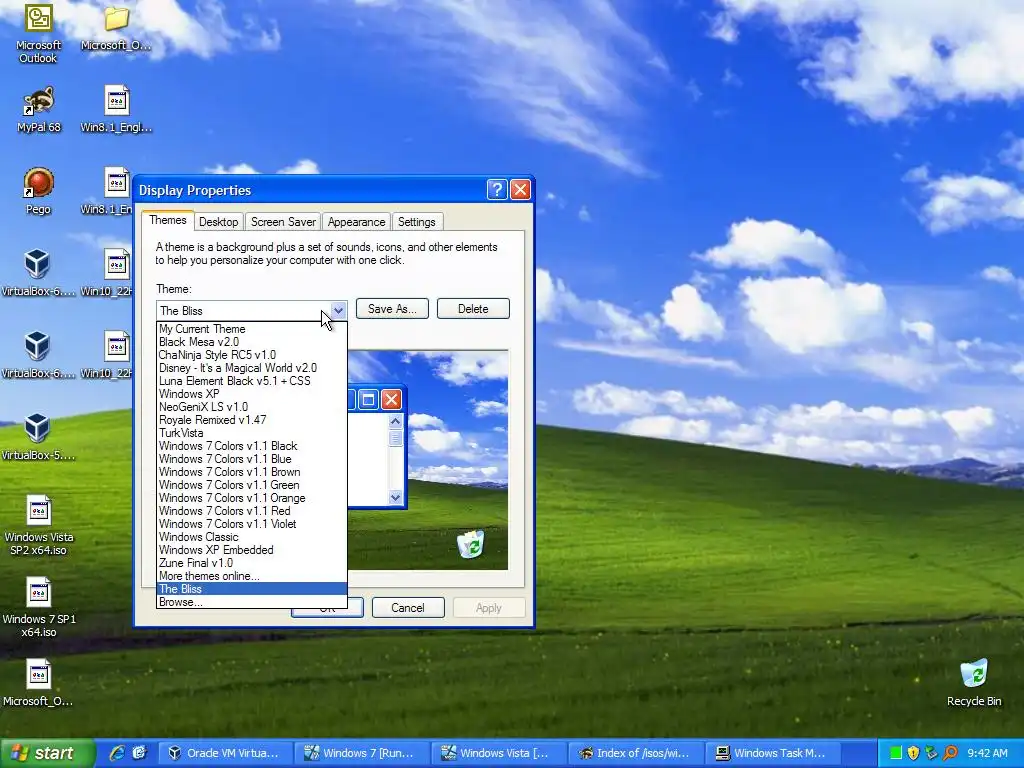Select the Windows XP theme entry
Image resolution: width=1024 pixels, height=768 pixels.
tap(251, 394)
